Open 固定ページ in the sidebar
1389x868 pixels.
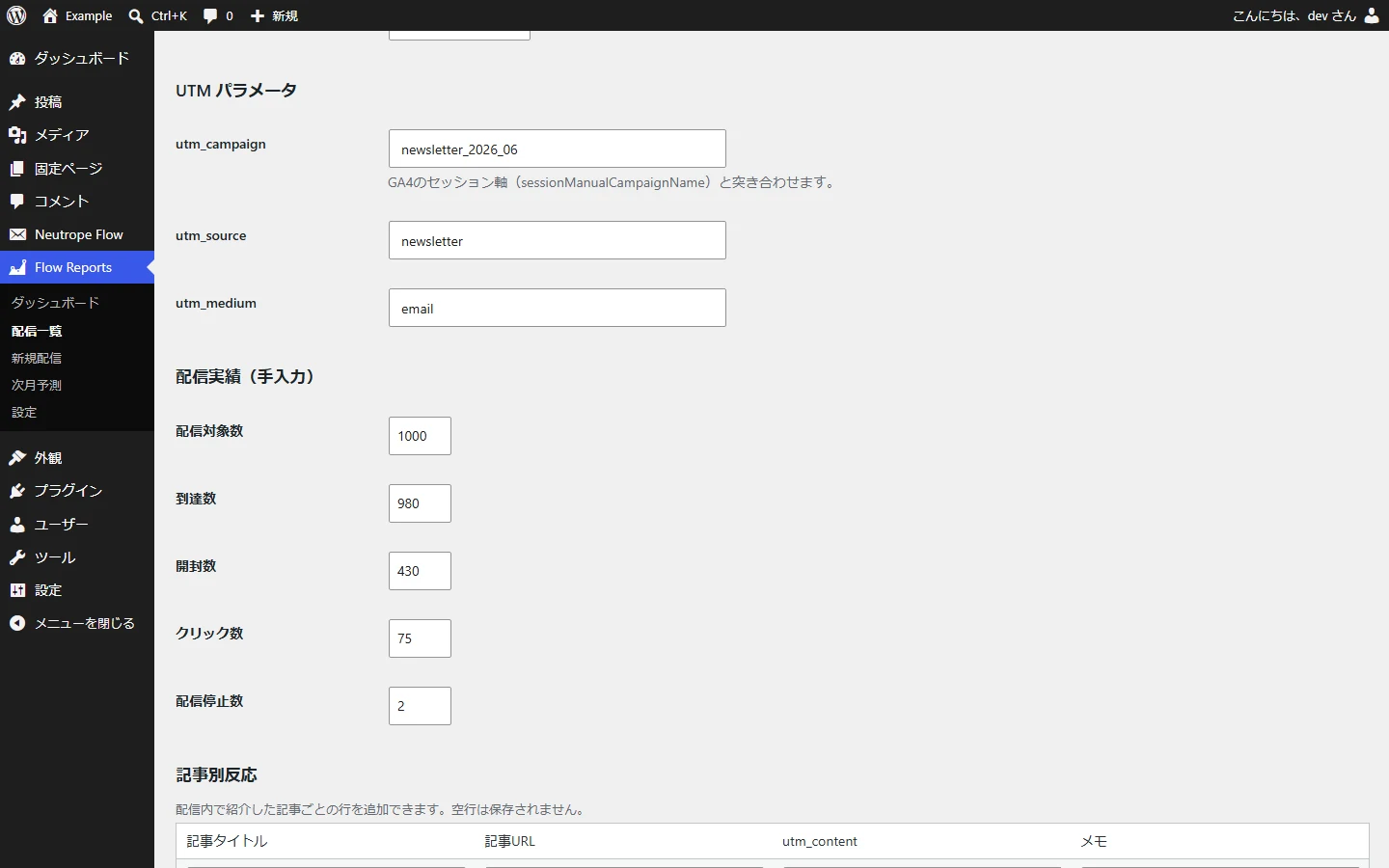[77, 169]
